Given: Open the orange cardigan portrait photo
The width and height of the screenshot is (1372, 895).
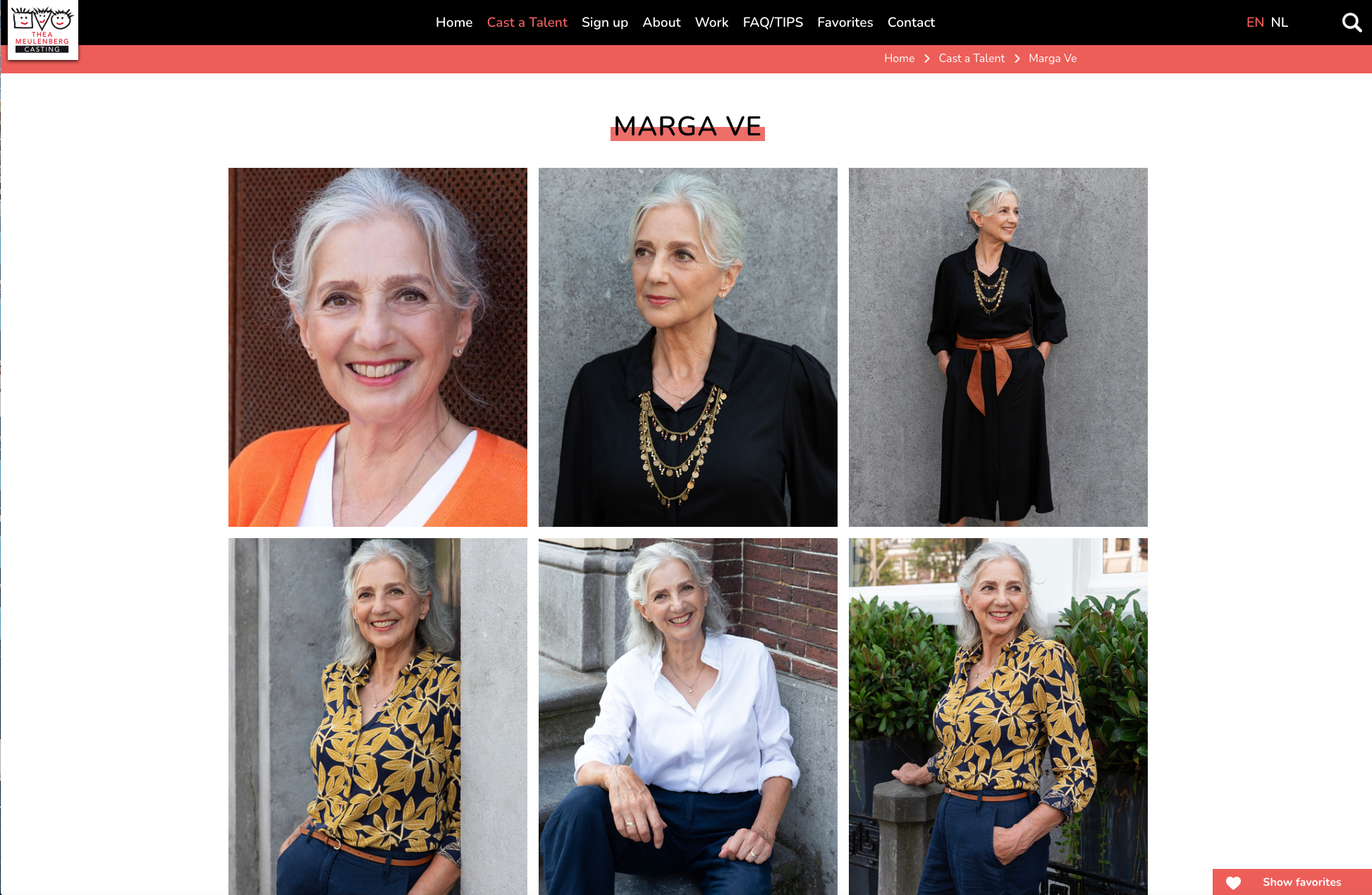Looking at the screenshot, I should click(378, 347).
